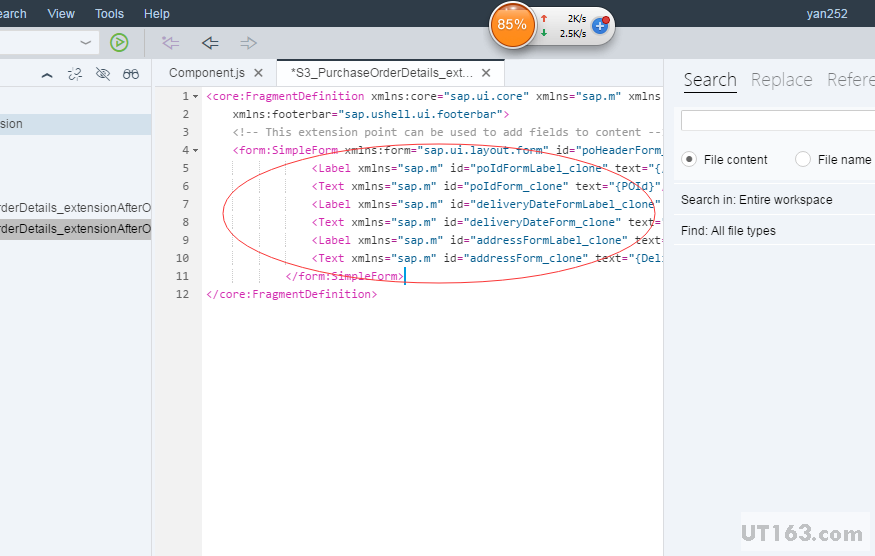
Task: Click the yan252 user name
Action: (826, 14)
